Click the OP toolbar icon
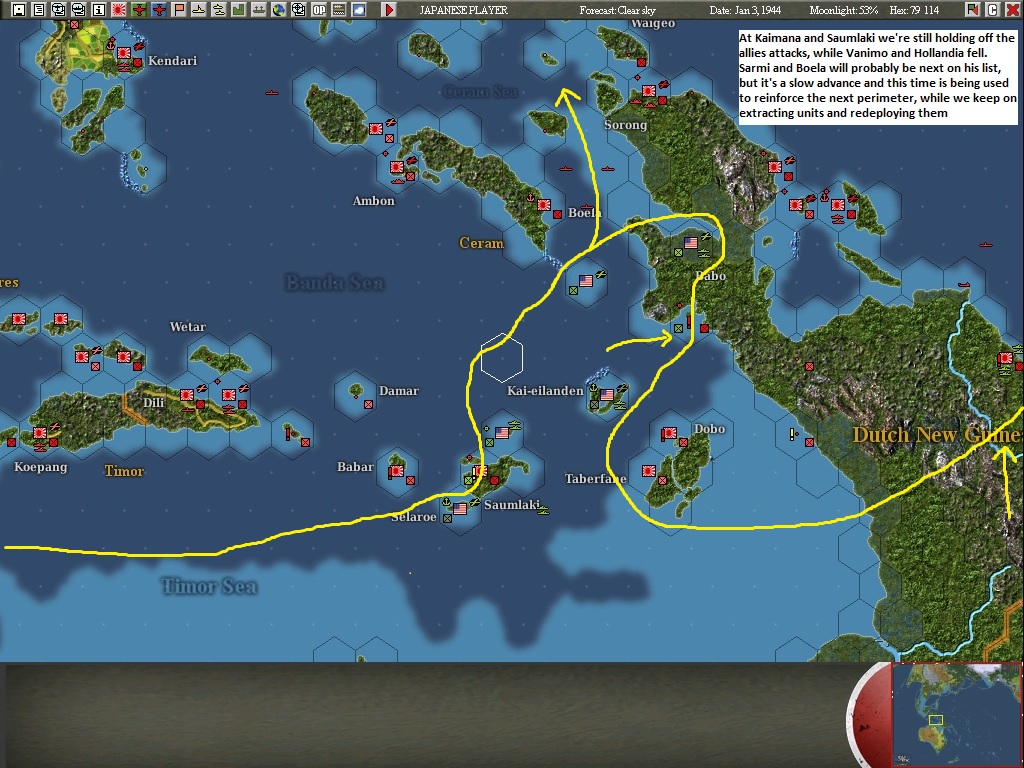This screenshot has height=768, width=1024. coord(319,10)
